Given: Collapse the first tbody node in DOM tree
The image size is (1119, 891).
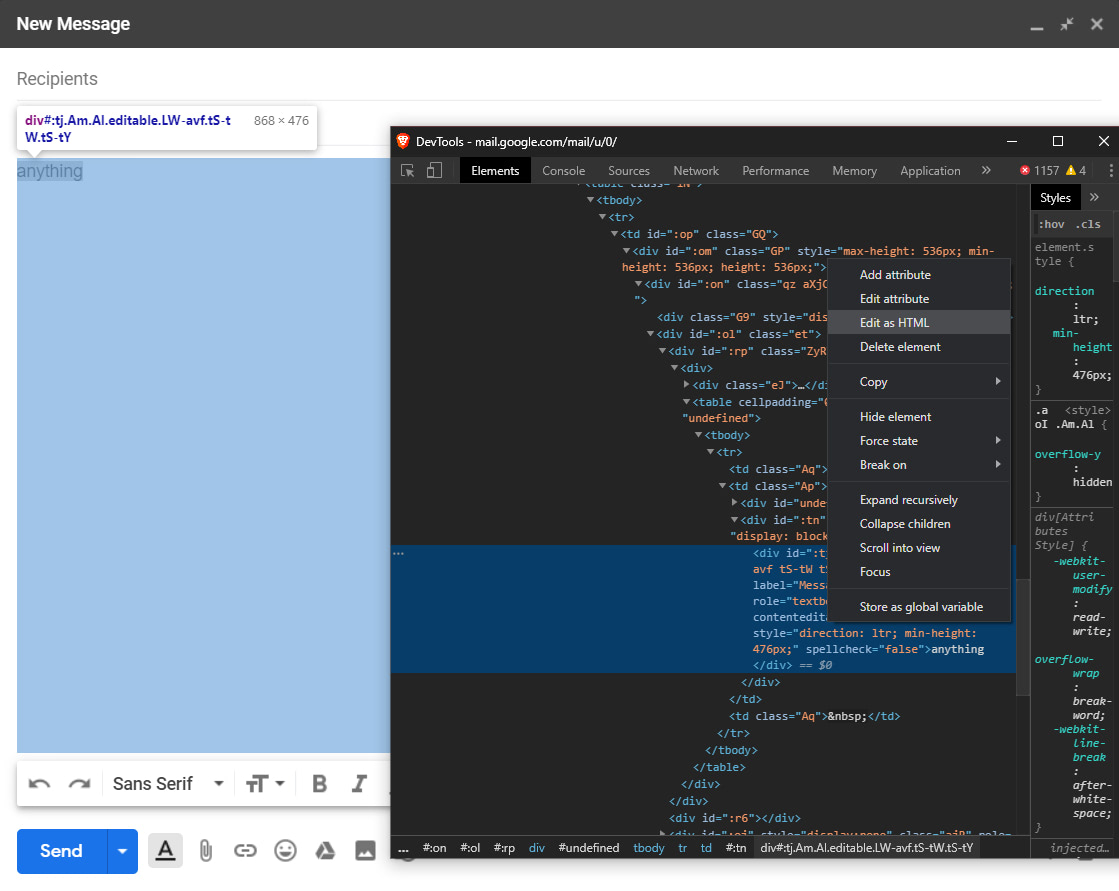Looking at the screenshot, I should coord(590,200).
